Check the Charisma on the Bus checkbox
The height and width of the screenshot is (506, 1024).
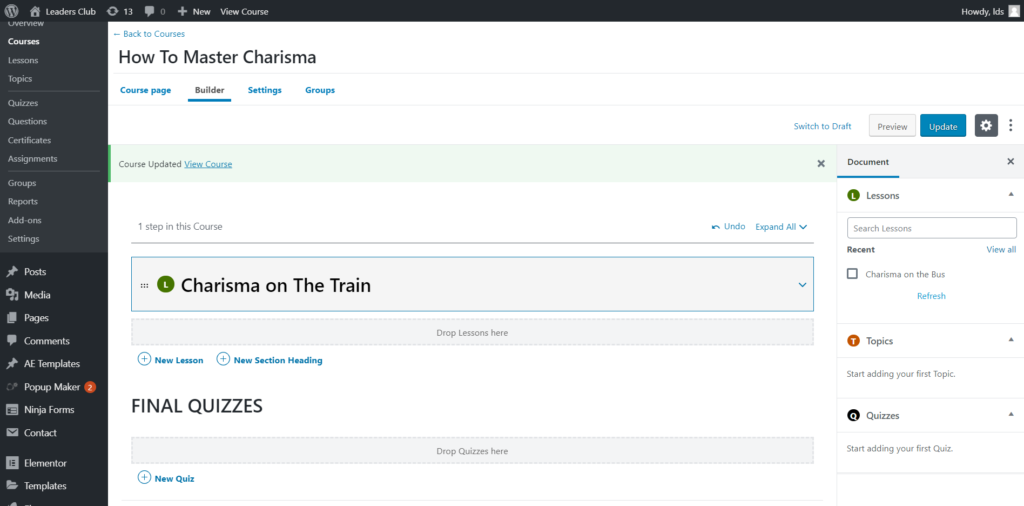click(x=852, y=273)
